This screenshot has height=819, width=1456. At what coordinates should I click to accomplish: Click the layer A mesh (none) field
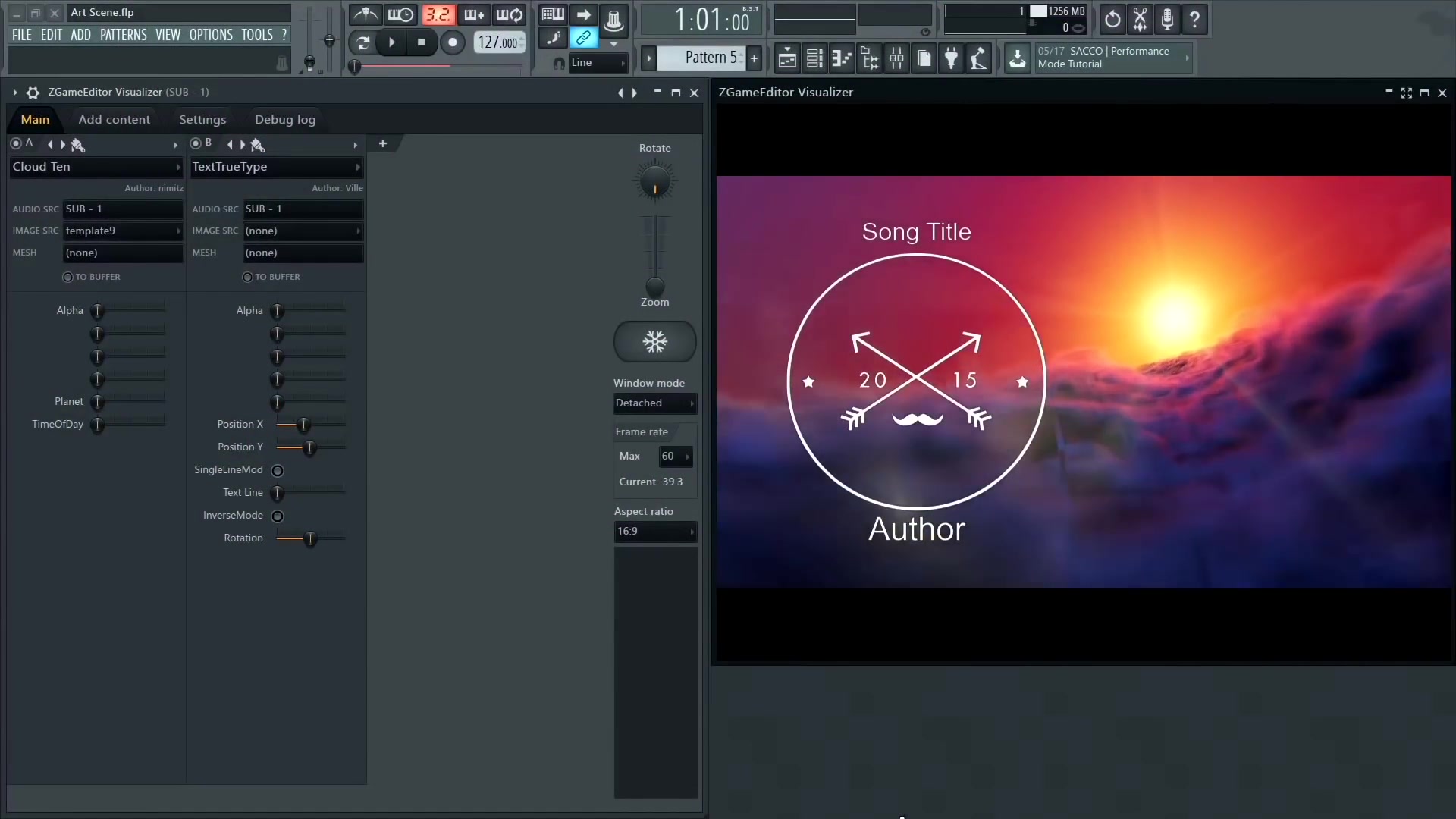[x=123, y=253]
